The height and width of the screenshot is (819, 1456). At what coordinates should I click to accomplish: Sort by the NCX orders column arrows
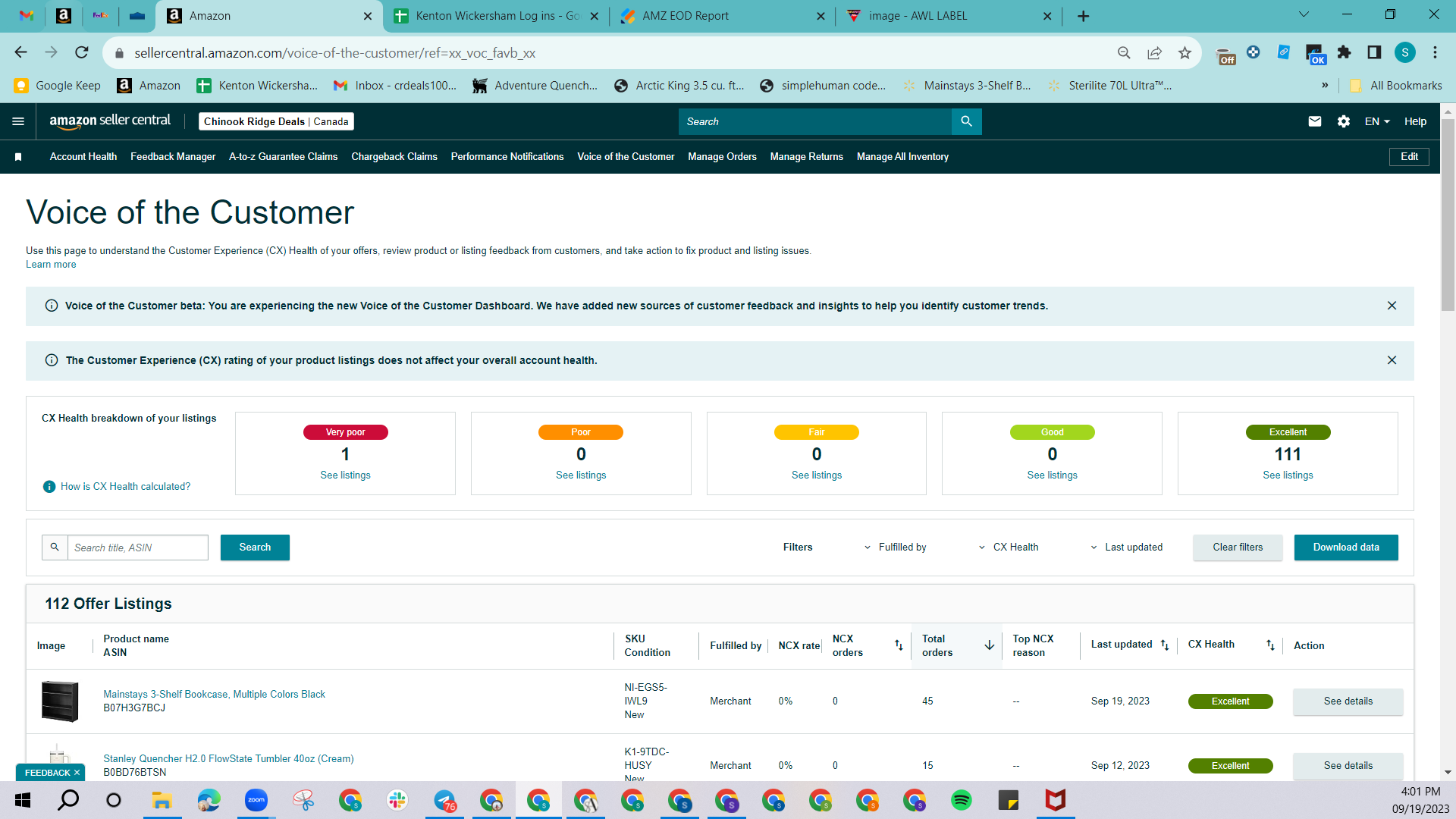click(x=899, y=645)
